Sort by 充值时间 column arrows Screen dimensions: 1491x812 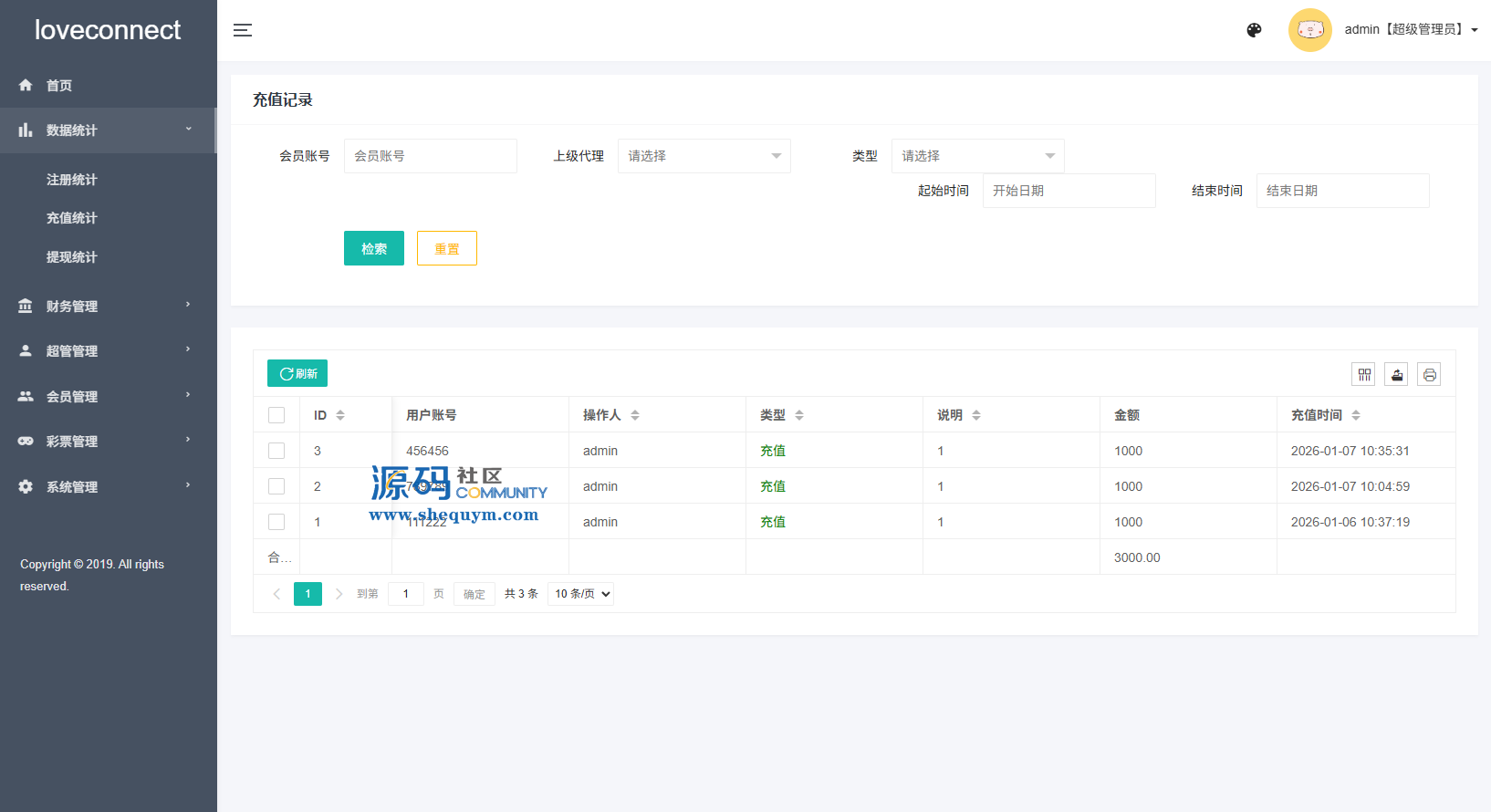(x=1356, y=415)
